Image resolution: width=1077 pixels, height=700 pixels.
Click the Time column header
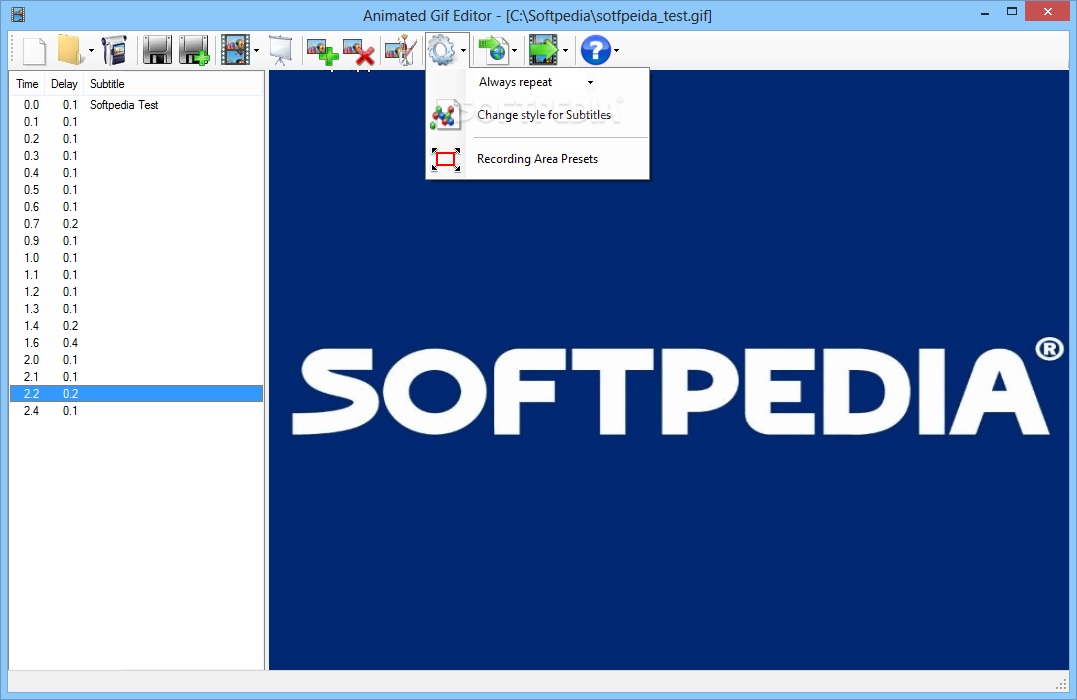tap(27, 84)
